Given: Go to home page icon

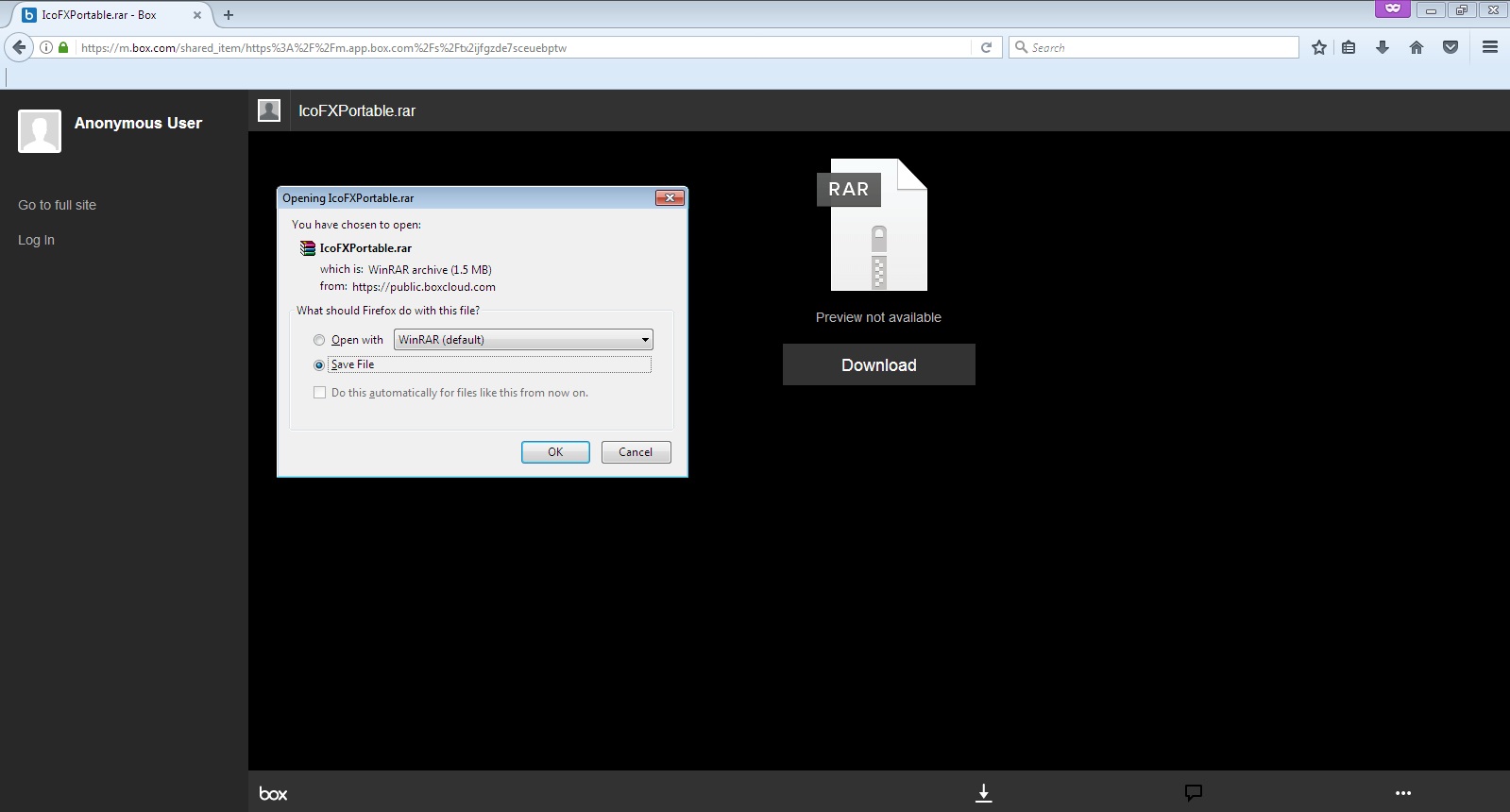Looking at the screenshot, I should point(1417,47).
